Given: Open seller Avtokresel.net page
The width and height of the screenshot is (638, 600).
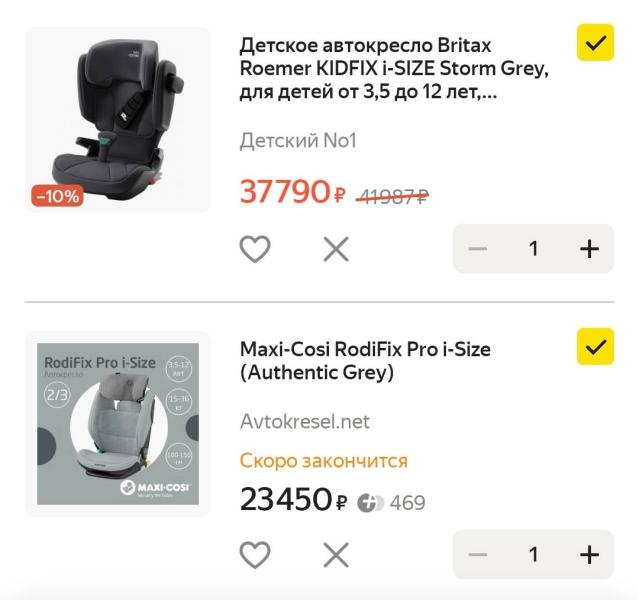Looking at the screenshot, I should coord(304,422).
